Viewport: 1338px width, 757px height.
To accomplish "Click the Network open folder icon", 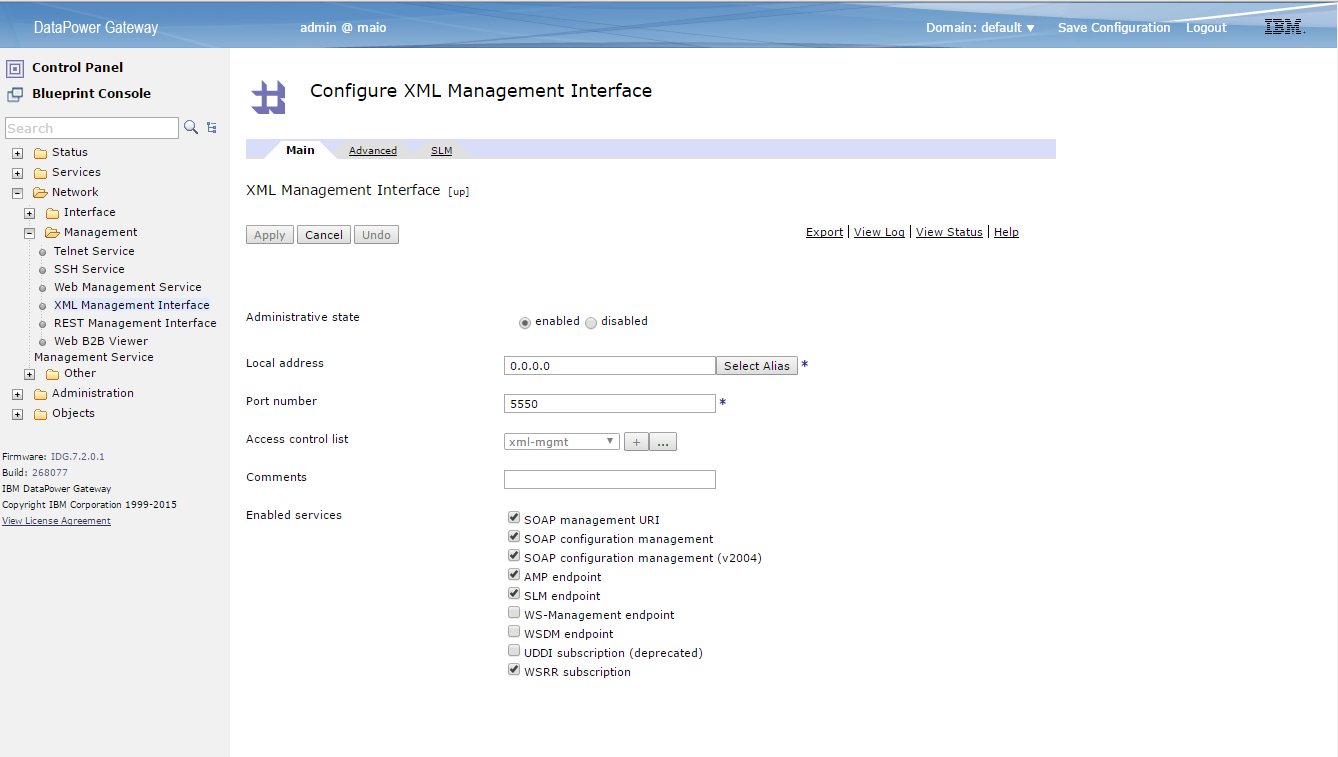I will (x=40, y=193).
